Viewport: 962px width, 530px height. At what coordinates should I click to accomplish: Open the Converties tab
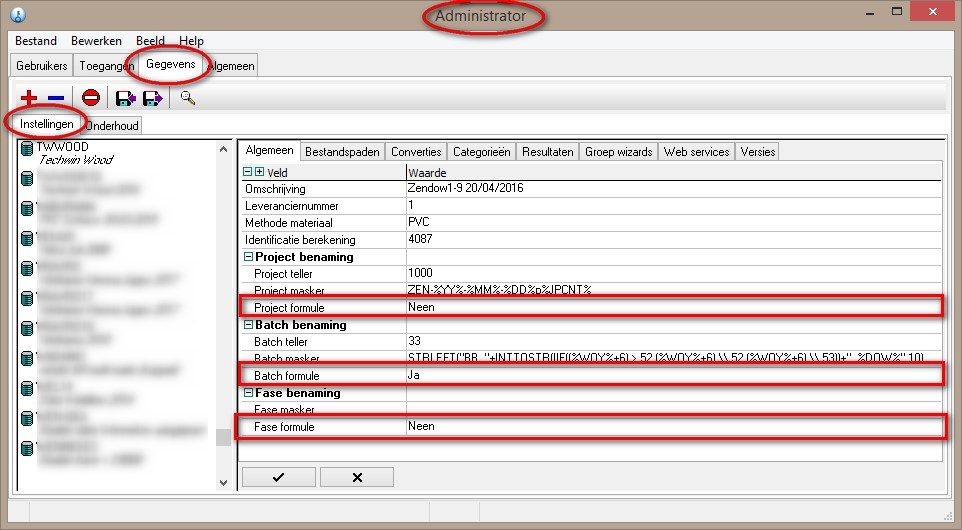pyautogui.click(x=416, y=152)
